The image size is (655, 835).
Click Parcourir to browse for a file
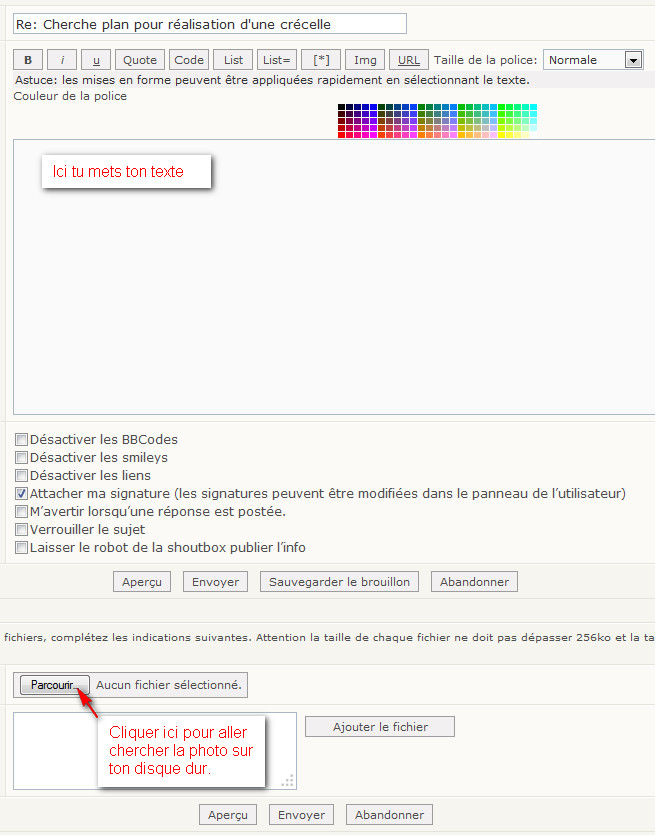click(54, 685)
